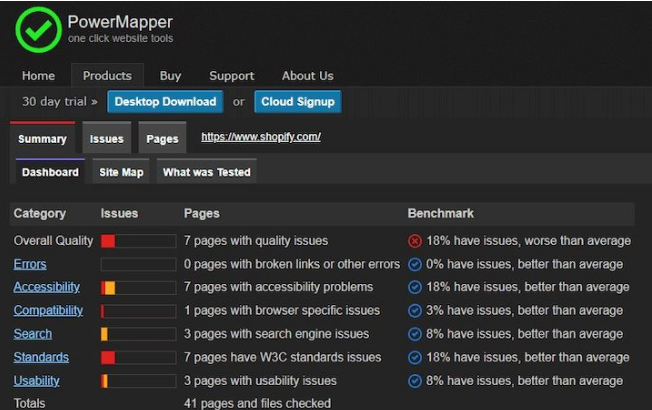The image size is (652, 410).
Task: Open the Site Map sub-tab
Action: pos(121,171)
